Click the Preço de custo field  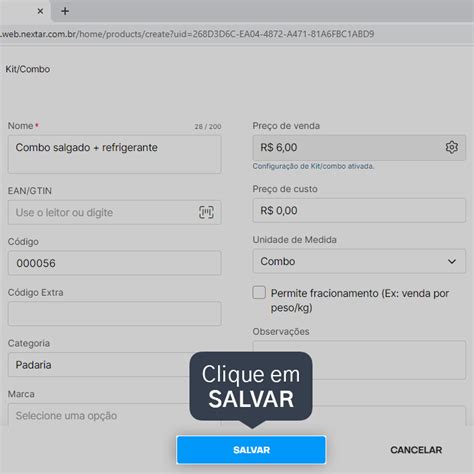click(x=359, y=210)
